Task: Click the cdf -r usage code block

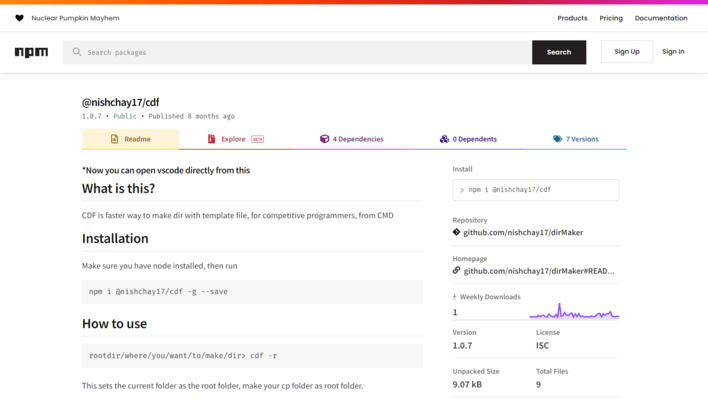Action: 252,356
